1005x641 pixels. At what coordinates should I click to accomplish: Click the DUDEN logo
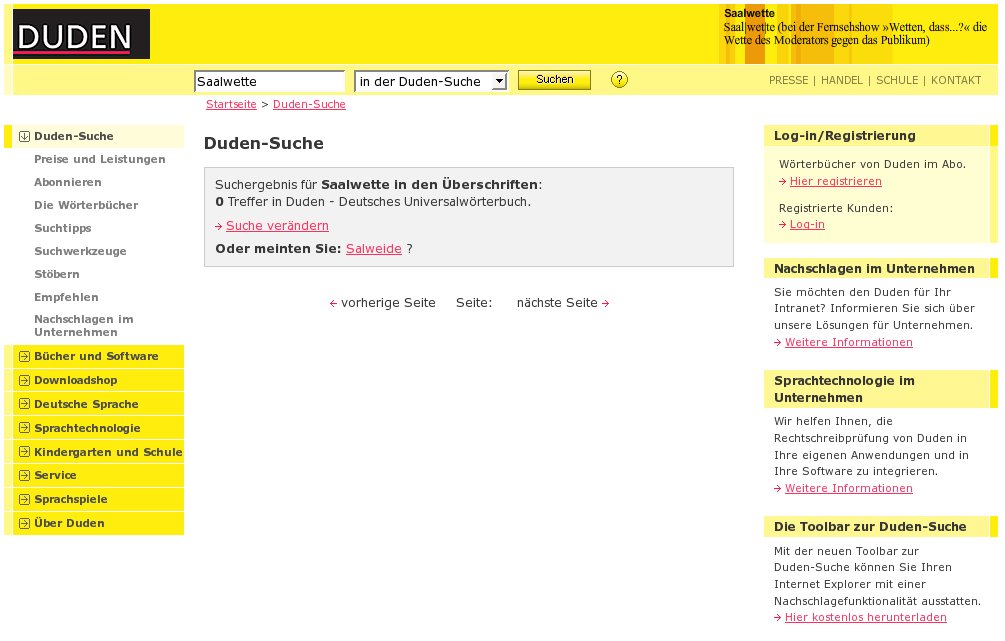(81, 34)
